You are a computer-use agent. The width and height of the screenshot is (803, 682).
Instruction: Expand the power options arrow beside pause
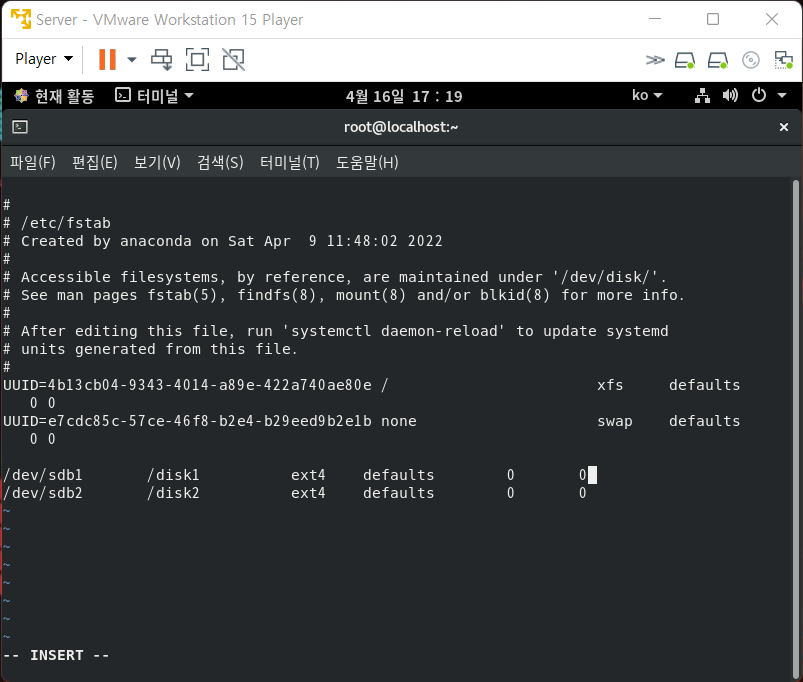click(x=132, y=59)
